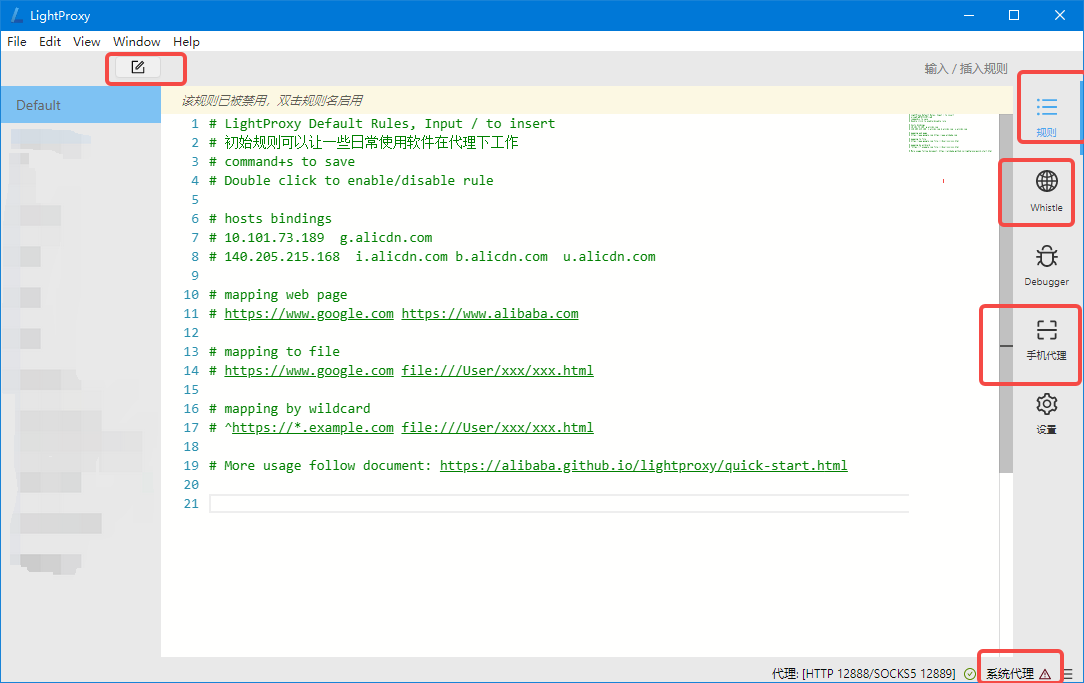Open the Help menu

(186, 41)
